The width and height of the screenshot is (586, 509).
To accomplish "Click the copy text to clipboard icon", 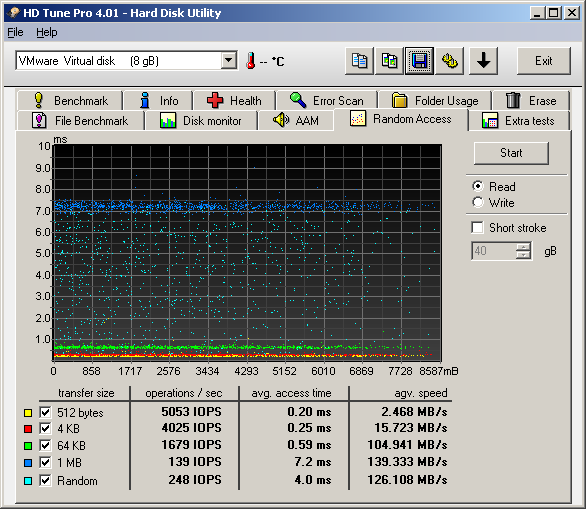I will click(x=359, y=61).
